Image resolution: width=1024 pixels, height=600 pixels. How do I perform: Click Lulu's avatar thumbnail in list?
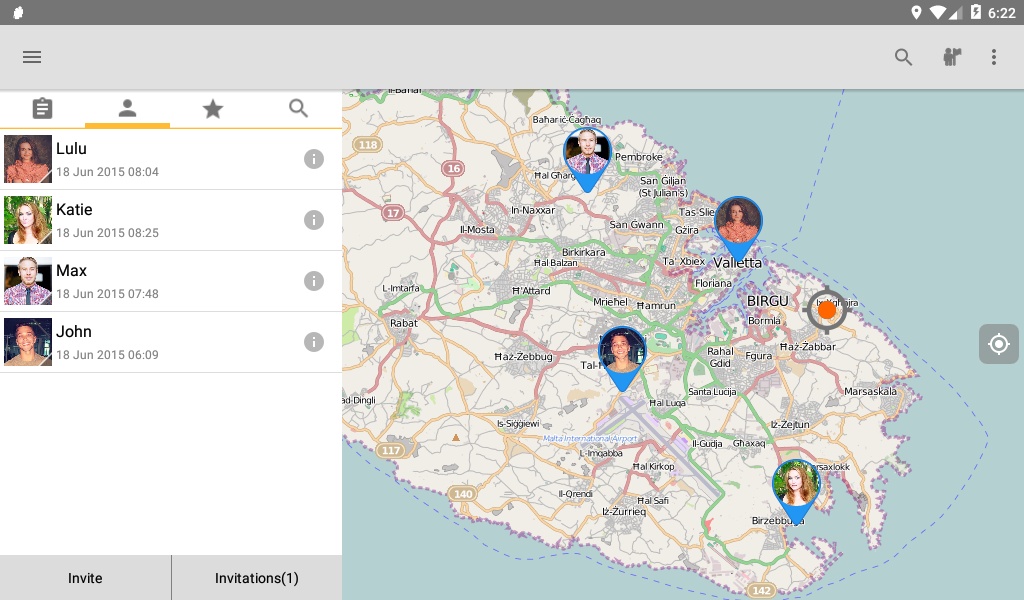click(x=28, y=159)
